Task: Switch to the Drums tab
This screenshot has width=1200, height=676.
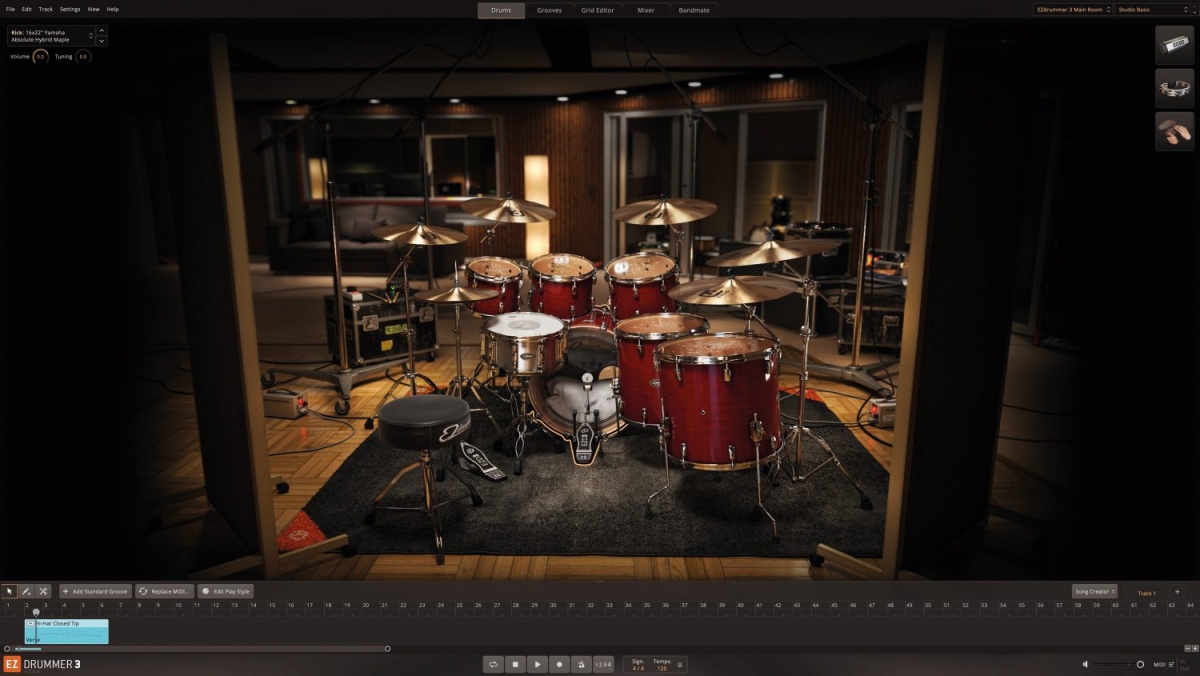Action: pos(501,10)
